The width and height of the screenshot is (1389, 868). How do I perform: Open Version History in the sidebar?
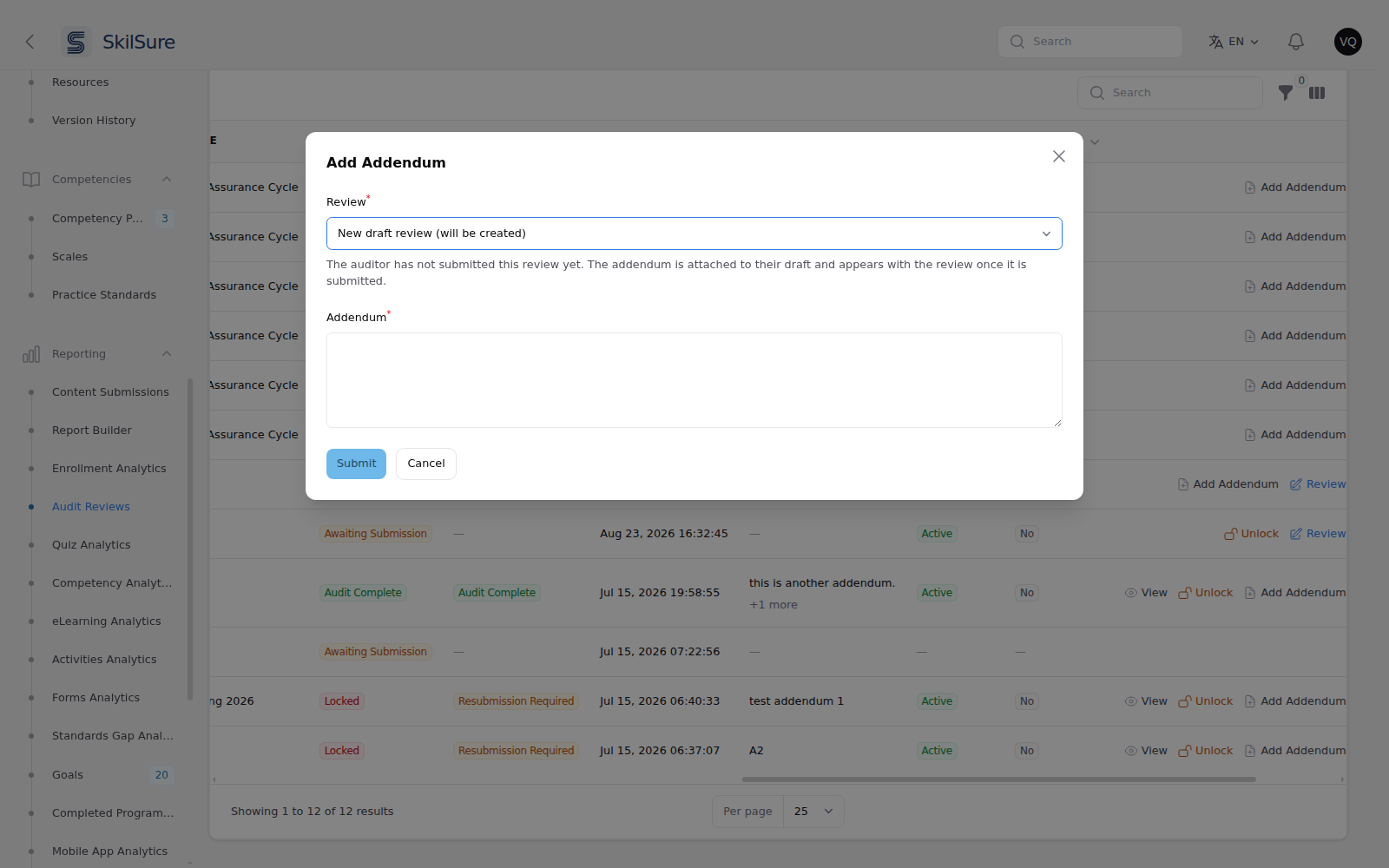[x=94, y=121]
